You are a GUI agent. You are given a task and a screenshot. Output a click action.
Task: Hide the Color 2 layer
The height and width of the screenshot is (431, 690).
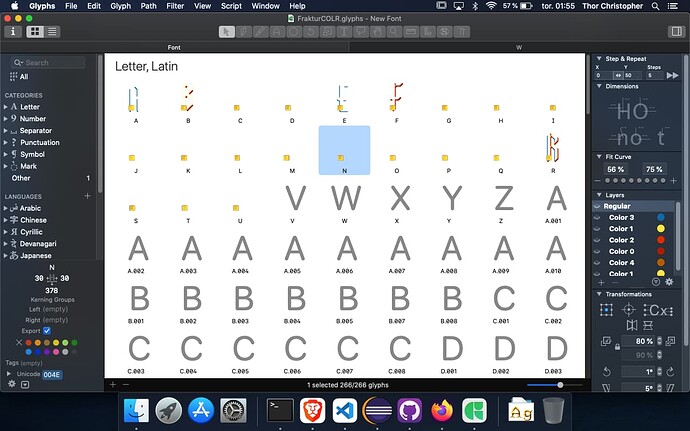click(x=597, y=240)
